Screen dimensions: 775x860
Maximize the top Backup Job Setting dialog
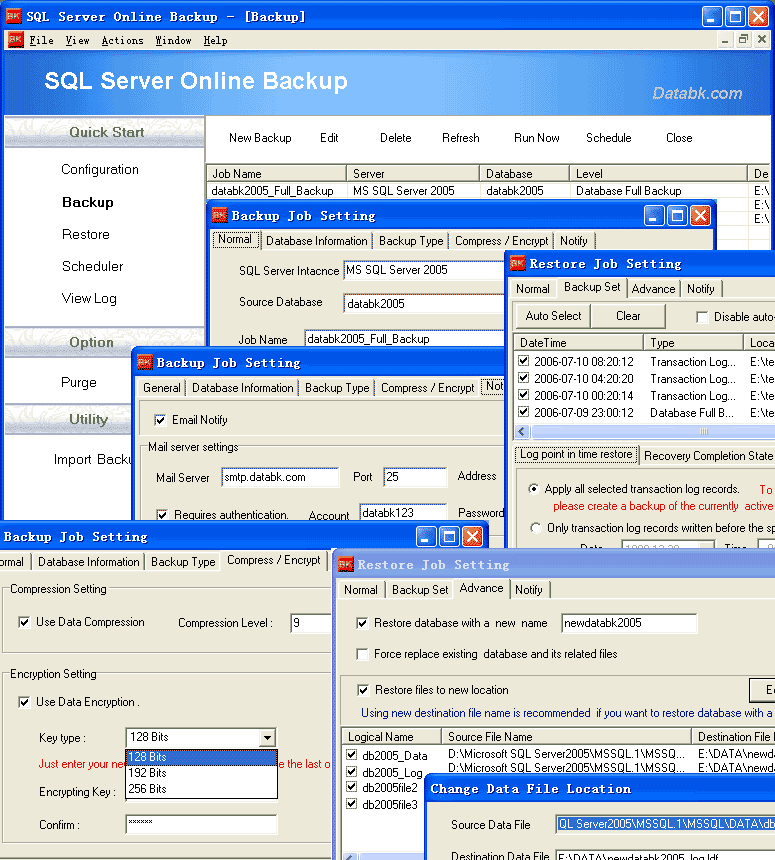677,216
